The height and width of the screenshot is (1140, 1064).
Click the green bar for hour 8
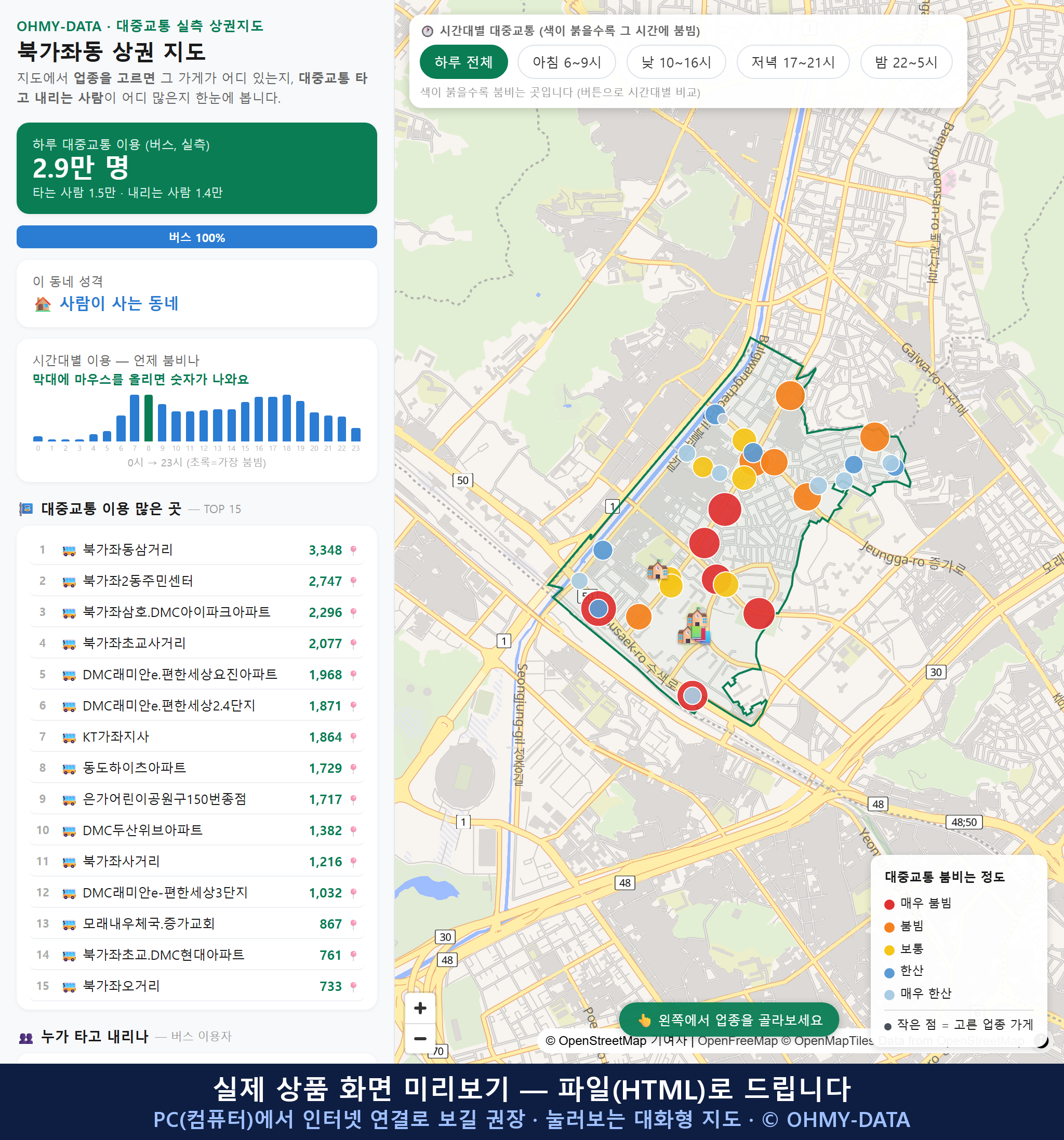point(149,418)
